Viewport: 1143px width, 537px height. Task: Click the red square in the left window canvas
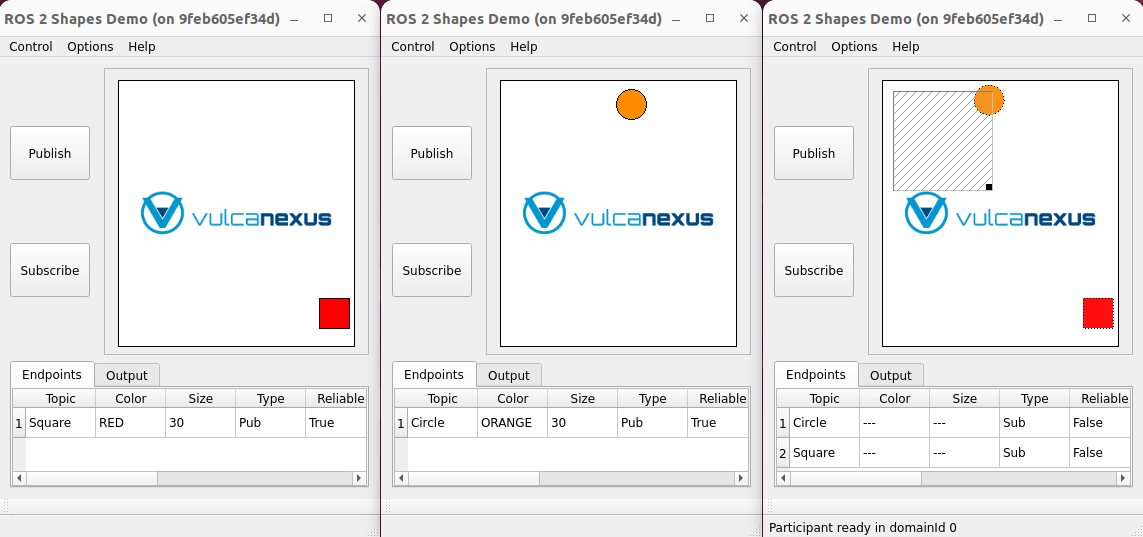(x=334, y=313)
